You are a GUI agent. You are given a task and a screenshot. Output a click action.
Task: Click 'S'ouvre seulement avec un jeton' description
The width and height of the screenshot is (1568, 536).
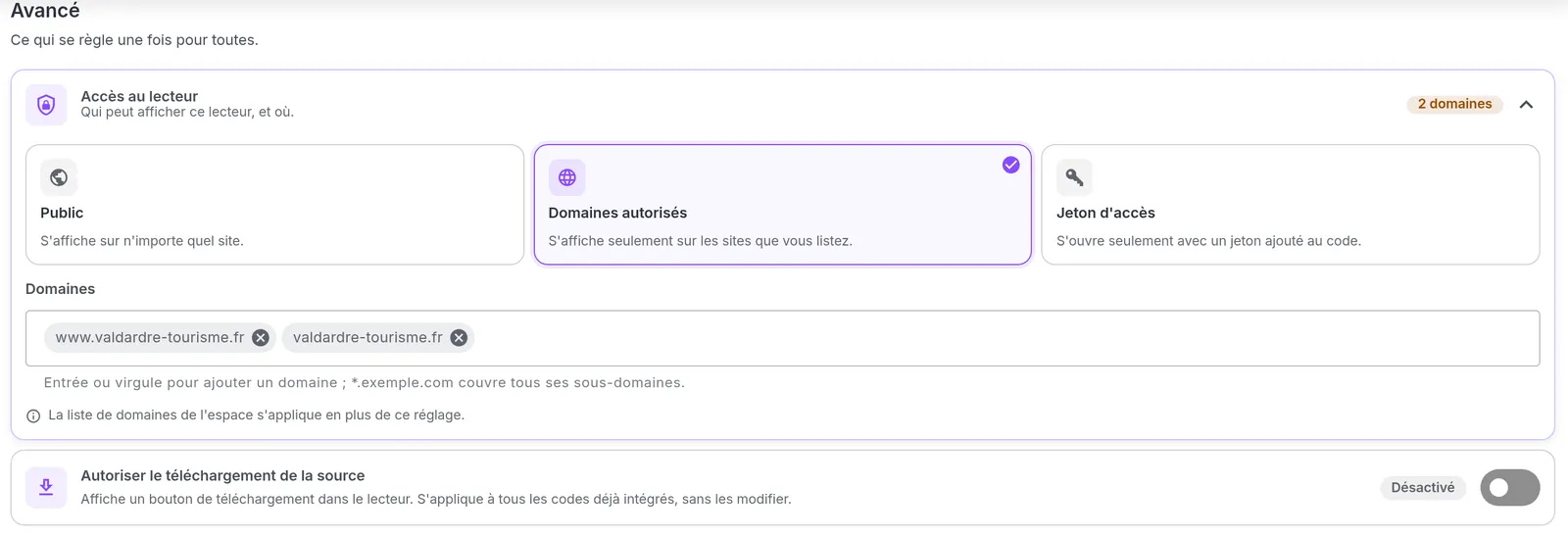point(1208,241)
